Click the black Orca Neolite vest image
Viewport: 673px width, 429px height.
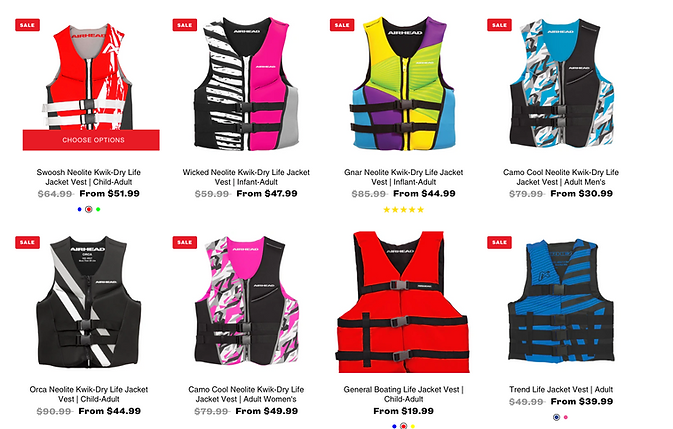coord(88,302)
